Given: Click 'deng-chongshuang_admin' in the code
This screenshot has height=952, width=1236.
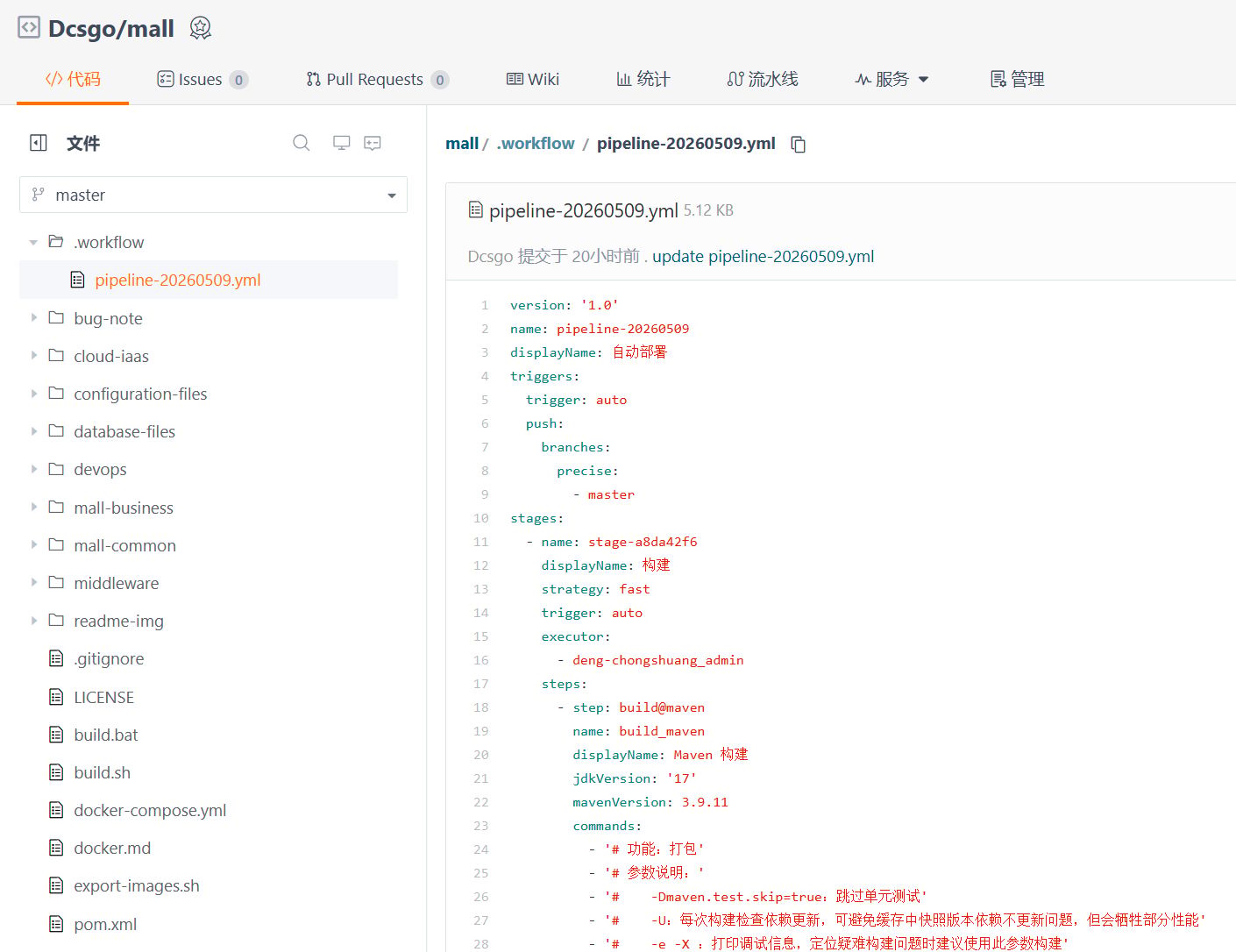Looking at the screenshot, I should point(658,660).
